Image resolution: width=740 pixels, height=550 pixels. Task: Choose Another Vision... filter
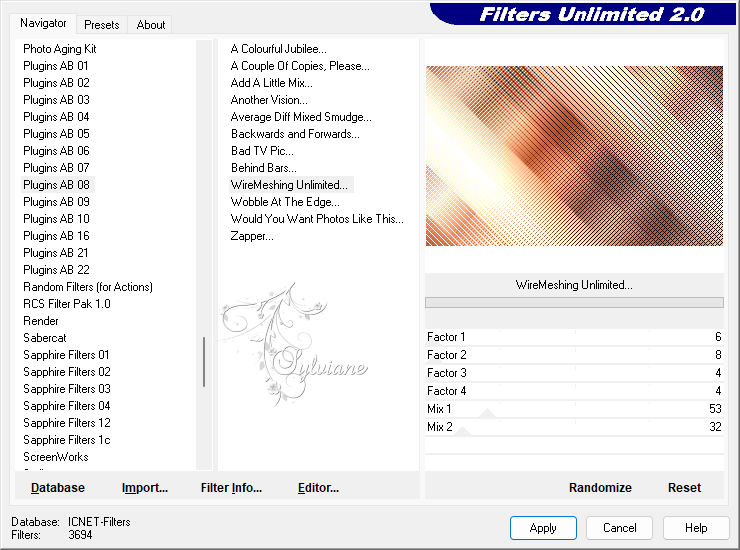(269, 100)
